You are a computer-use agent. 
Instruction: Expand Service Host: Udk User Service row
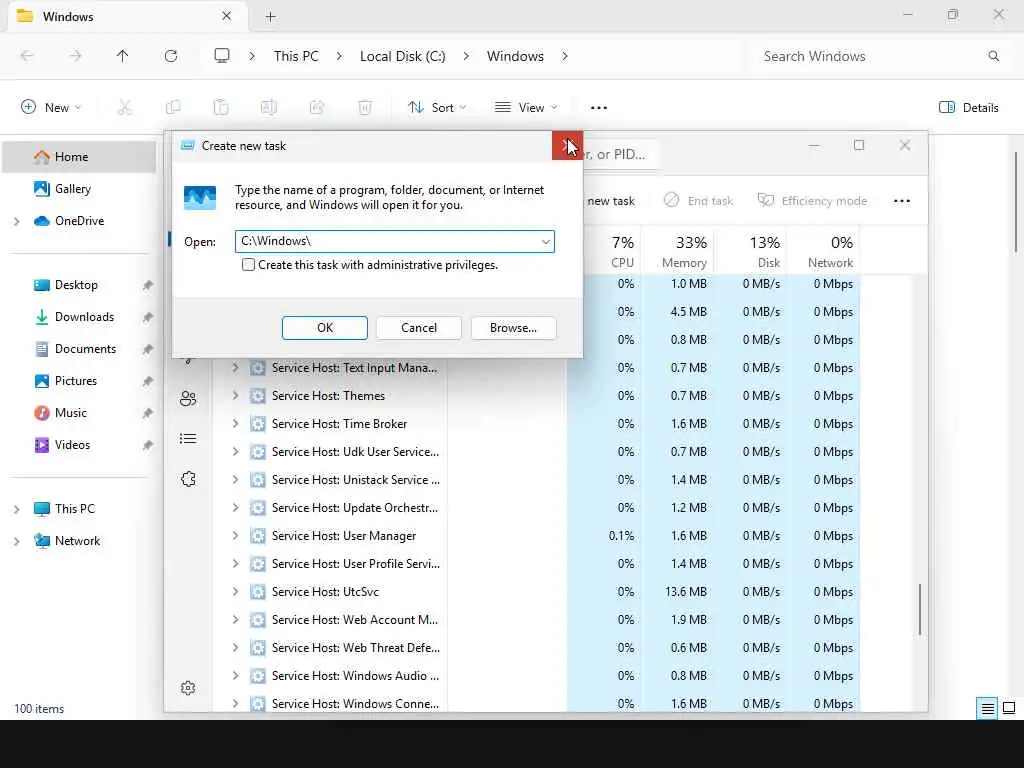(235, 452)
